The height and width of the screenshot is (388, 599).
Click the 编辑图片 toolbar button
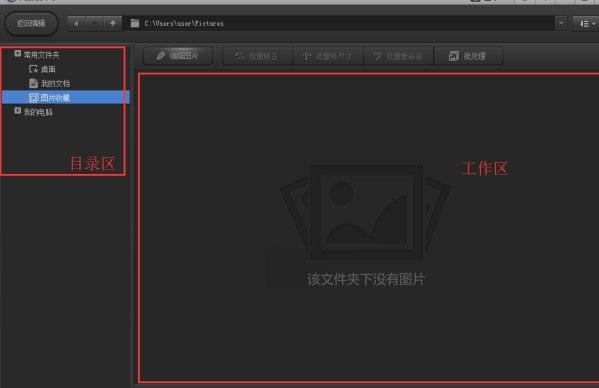pos(178,56)
